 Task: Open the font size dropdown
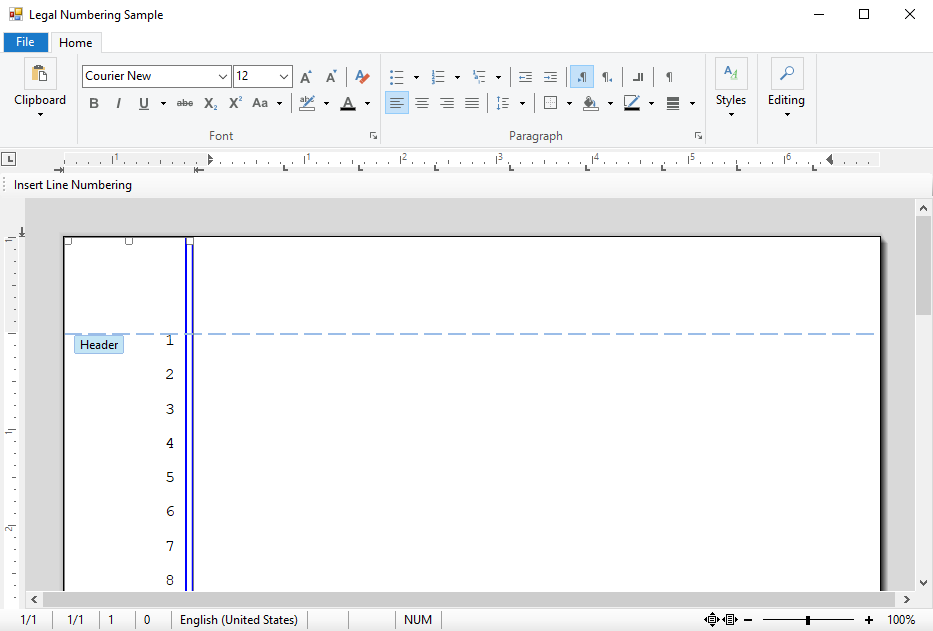[x=284, y=76]
